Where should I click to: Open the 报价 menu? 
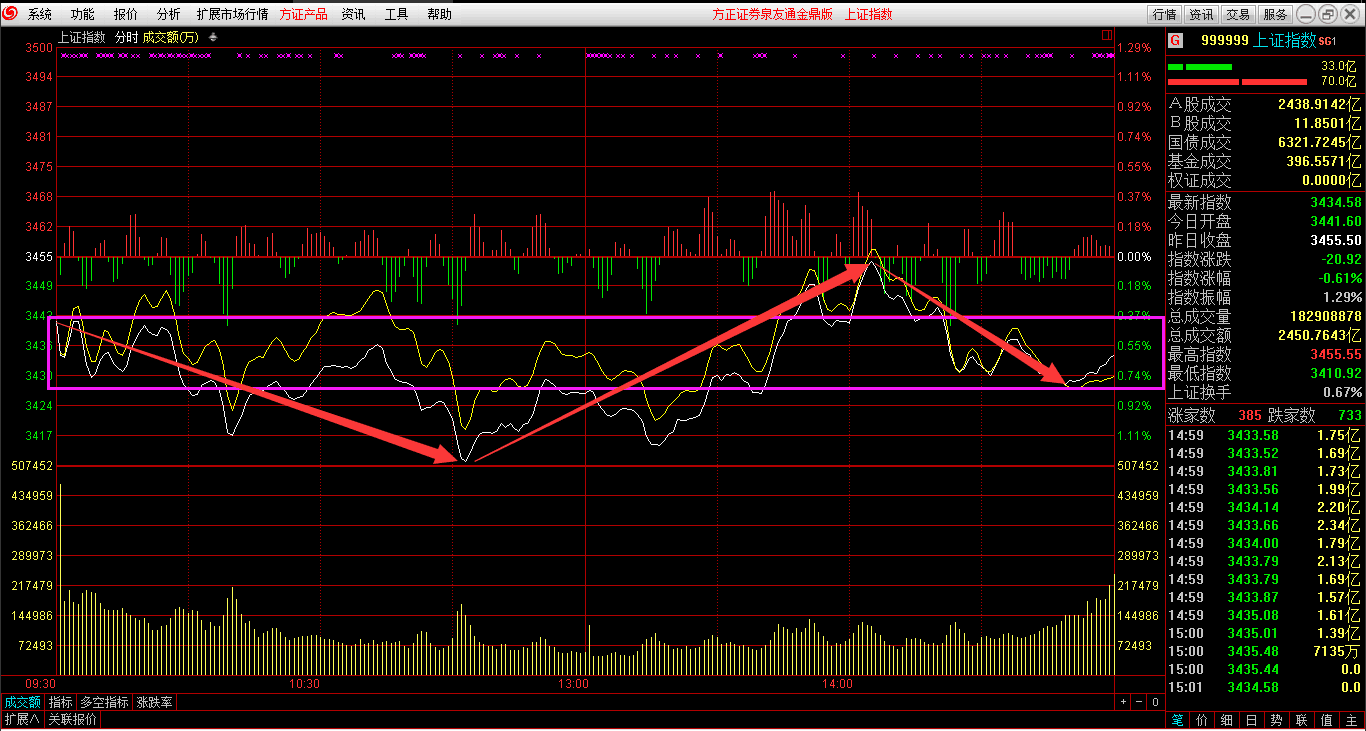(x=126, y=14)
